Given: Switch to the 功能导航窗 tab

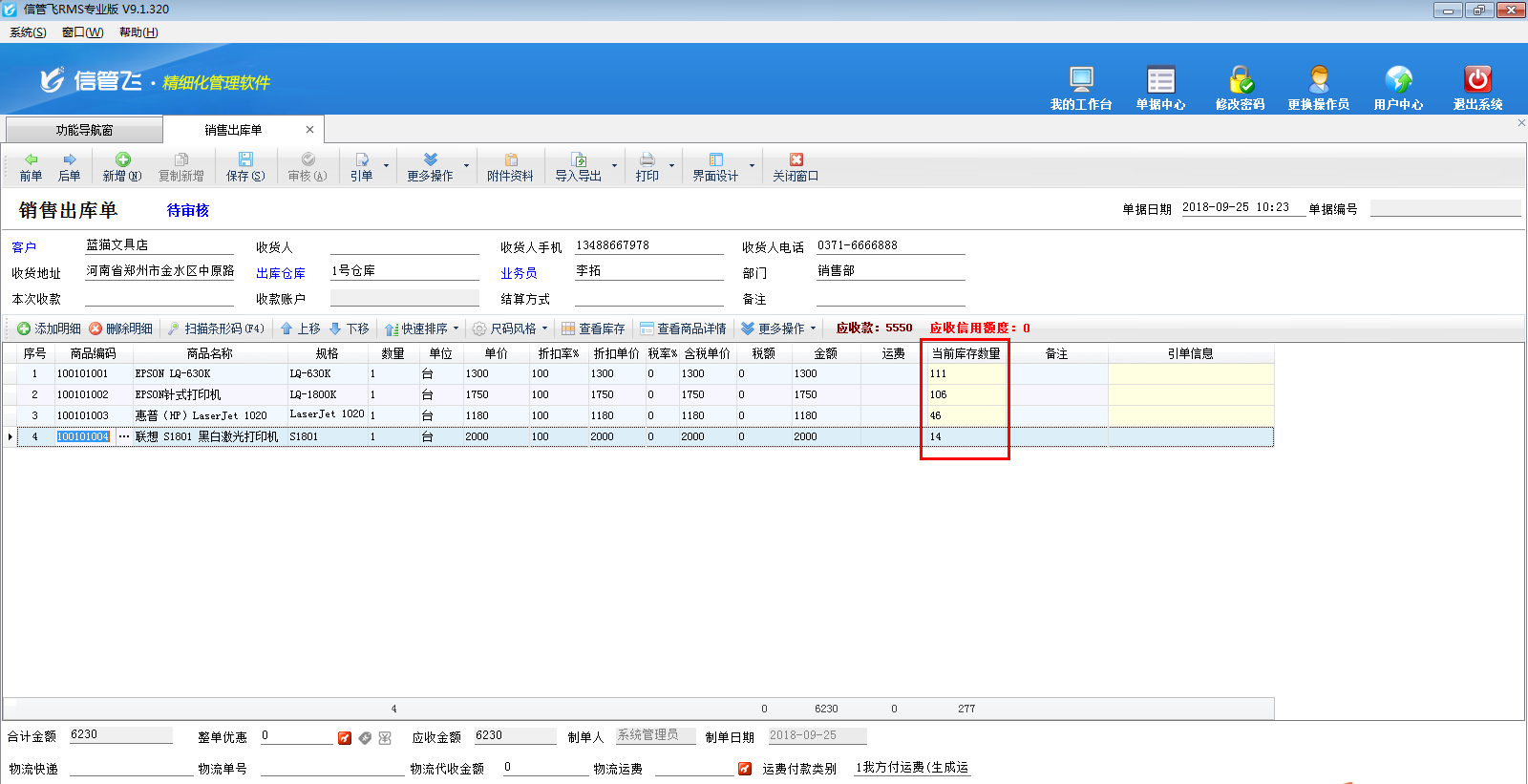Looking at the screenshot, I should [84, 130].
